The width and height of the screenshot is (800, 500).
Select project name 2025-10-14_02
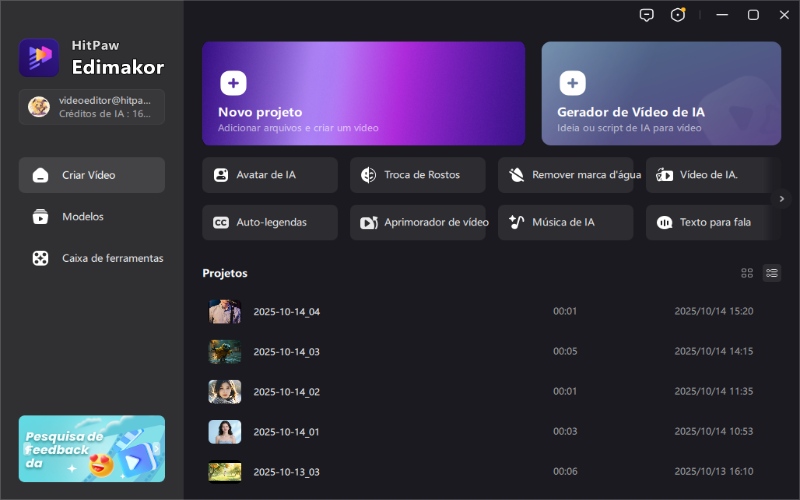pos(287,392)
